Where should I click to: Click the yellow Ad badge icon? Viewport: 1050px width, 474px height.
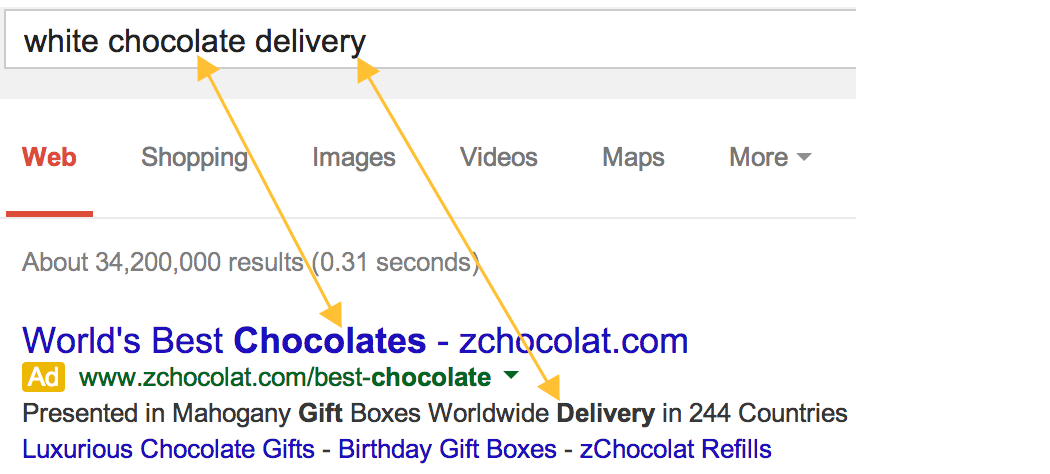[x=44, y=377]
